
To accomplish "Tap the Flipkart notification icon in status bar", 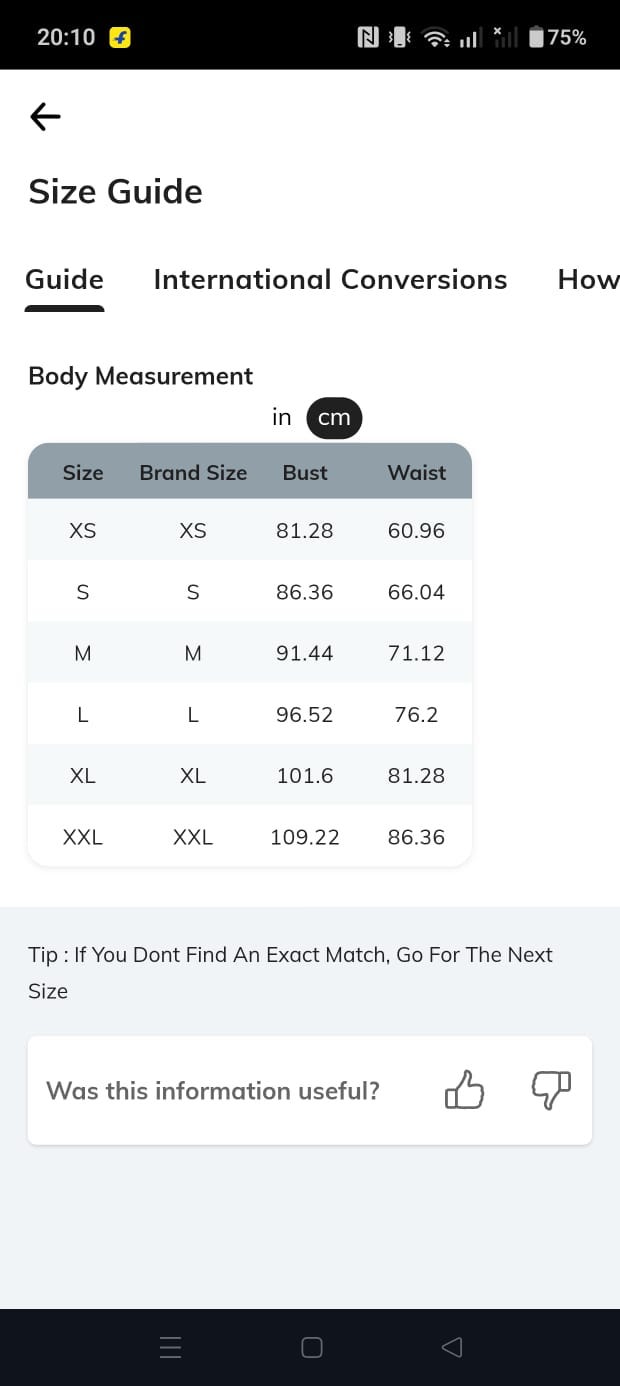I will (120, 38).
